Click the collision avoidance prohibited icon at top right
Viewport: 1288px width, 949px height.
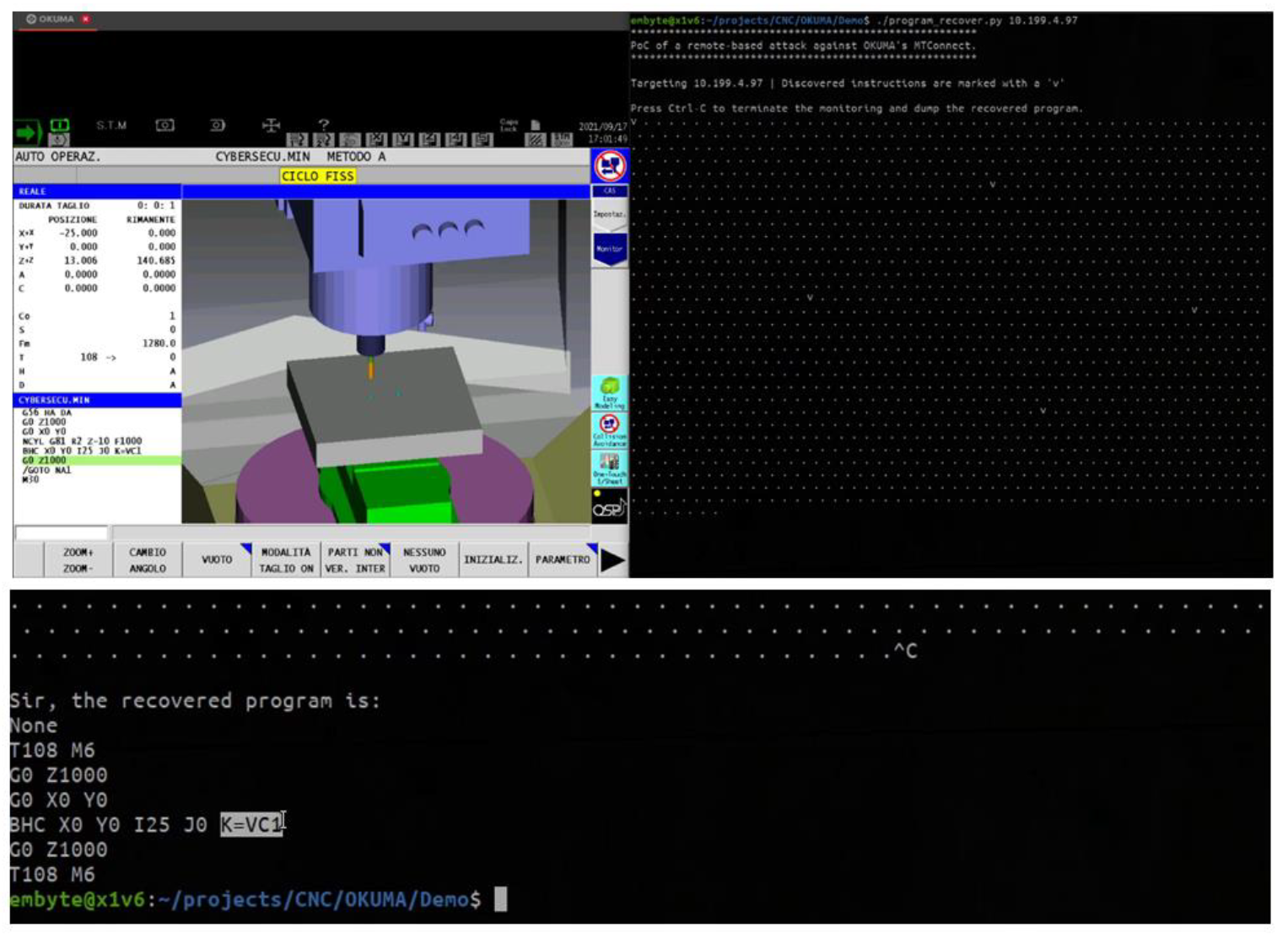[x=610, y=165]
